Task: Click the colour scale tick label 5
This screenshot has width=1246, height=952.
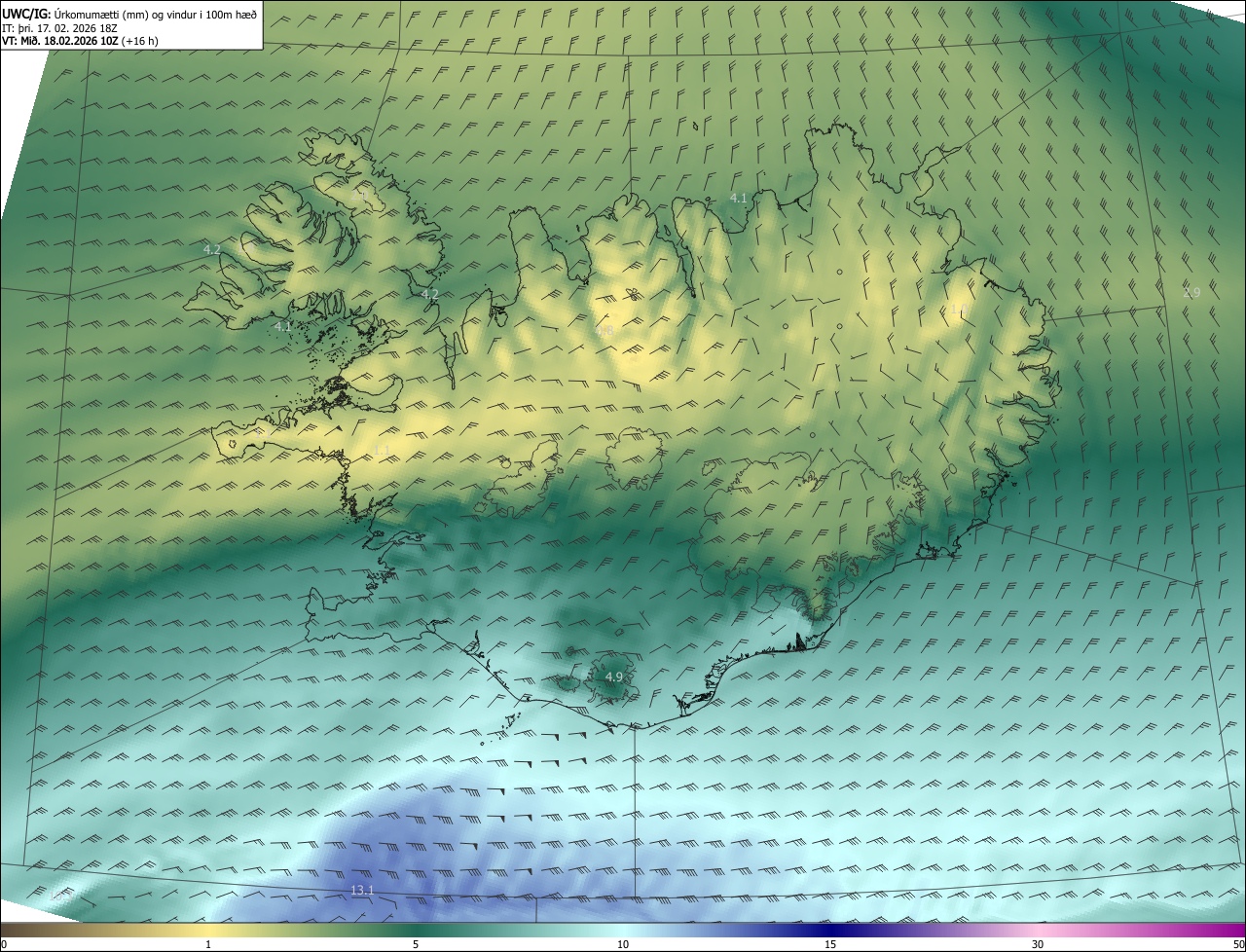Action: point(416,944)
